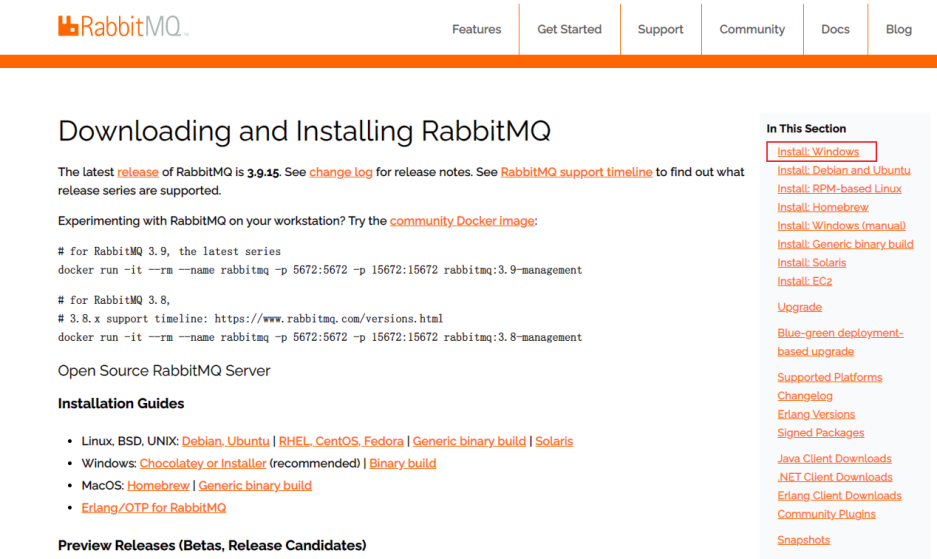937x559 pixels.
Task: Open the 'Upgrade' sidebar link
Action: [799, 307]
